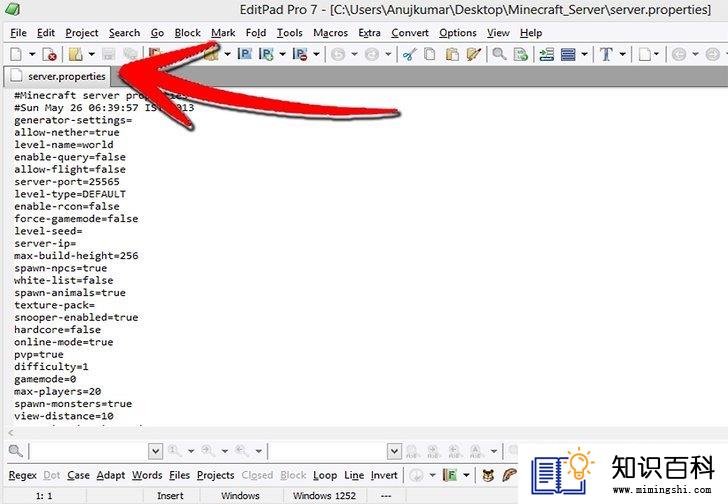Viewport: 728px width, 504px height.
Task: Open the Search menu
Action: 124,33
